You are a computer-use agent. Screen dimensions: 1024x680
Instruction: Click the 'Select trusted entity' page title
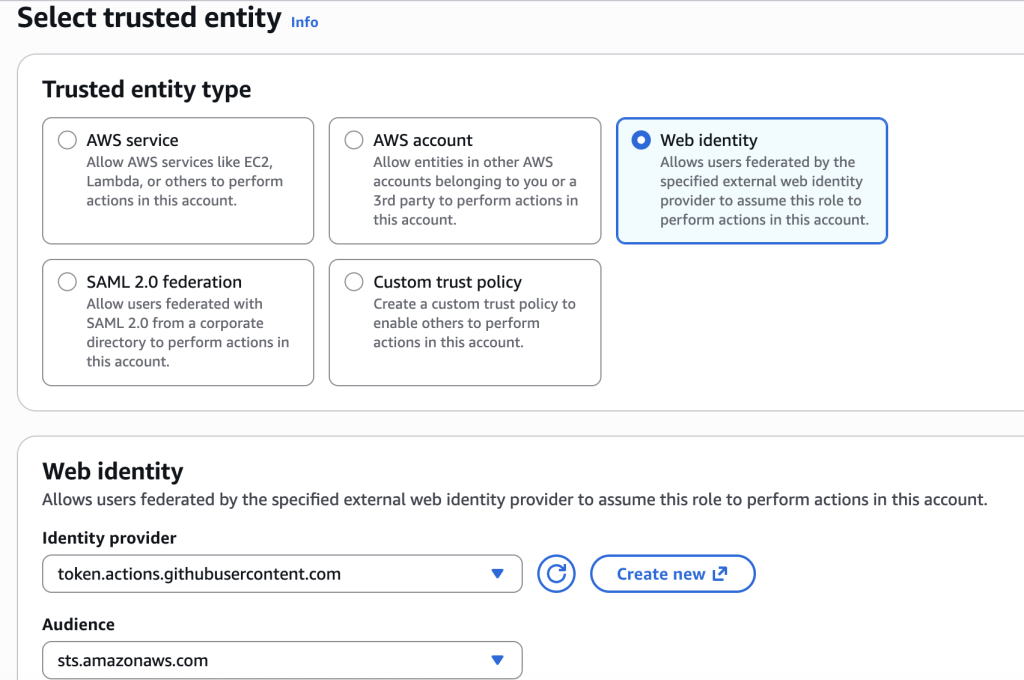click(x=150, y=18)
